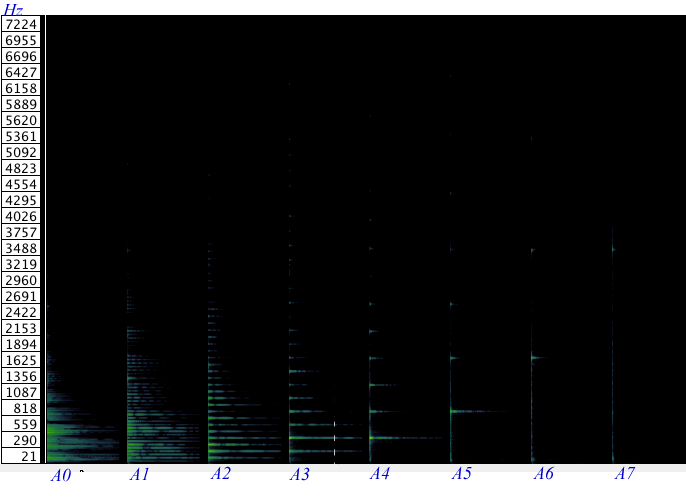Select the 1087 Hz scale box
The height and width of the screenshot is (500, 686).
[x=21, y=392]
